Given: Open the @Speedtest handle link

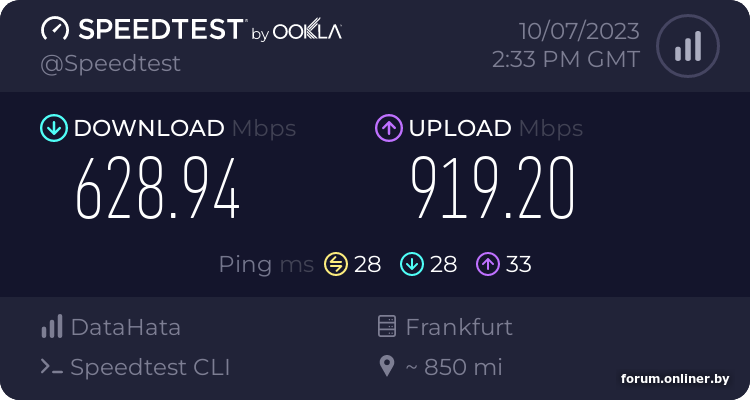Looking at the screenshot, I should pos(111,63).
